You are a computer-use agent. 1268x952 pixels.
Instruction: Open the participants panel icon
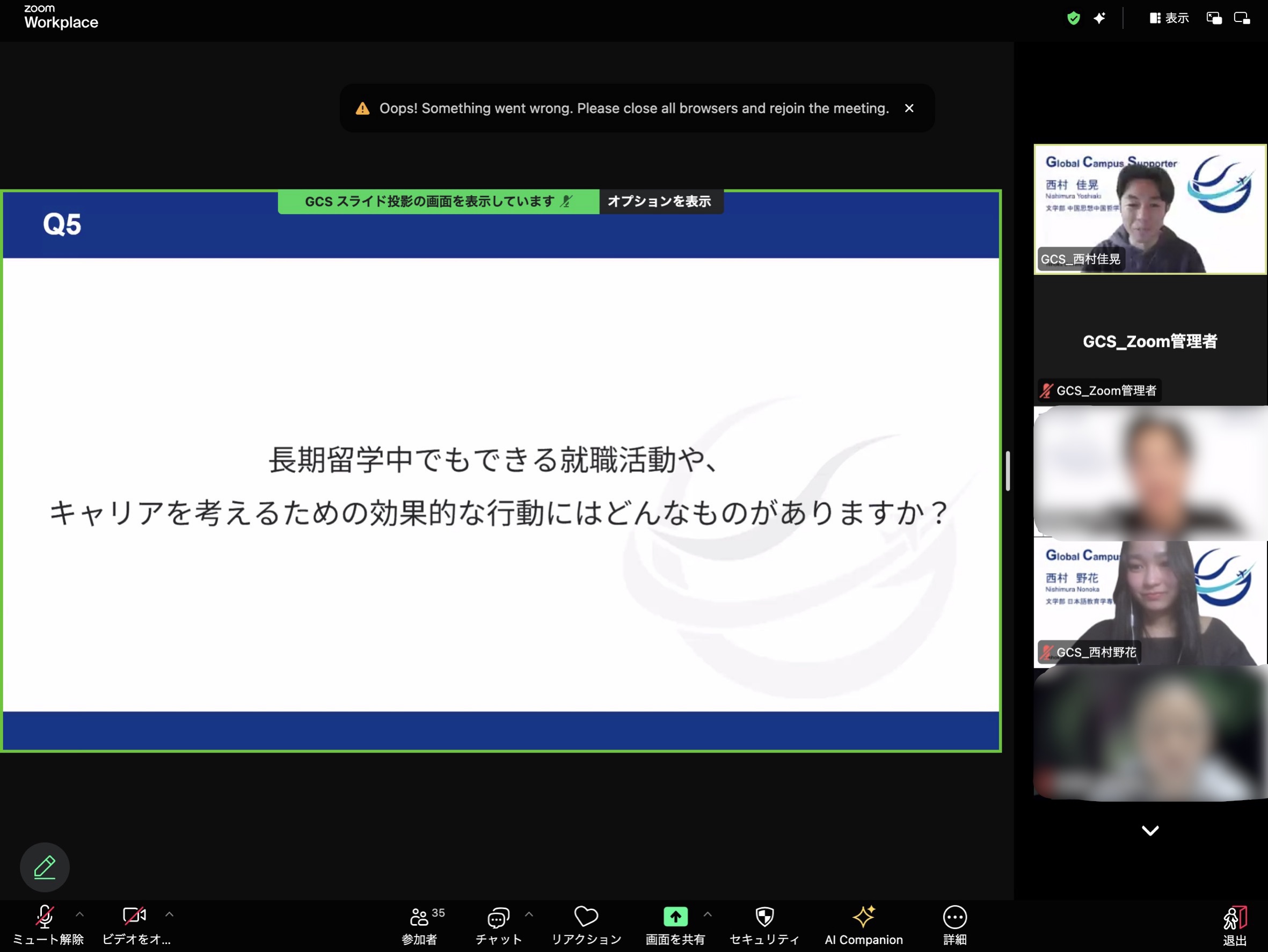[x=419, y=918]
